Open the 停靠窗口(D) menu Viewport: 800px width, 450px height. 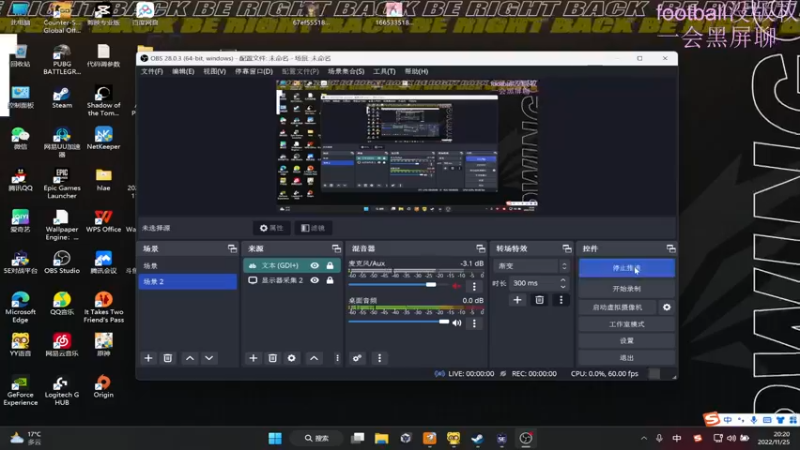tap(254, 71)
